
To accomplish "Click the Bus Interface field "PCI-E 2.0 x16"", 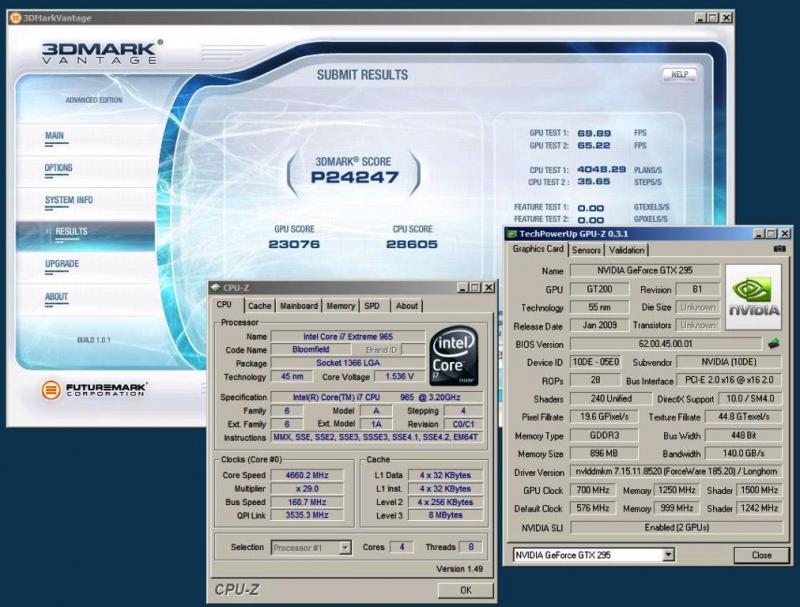I will pos(729,381).
